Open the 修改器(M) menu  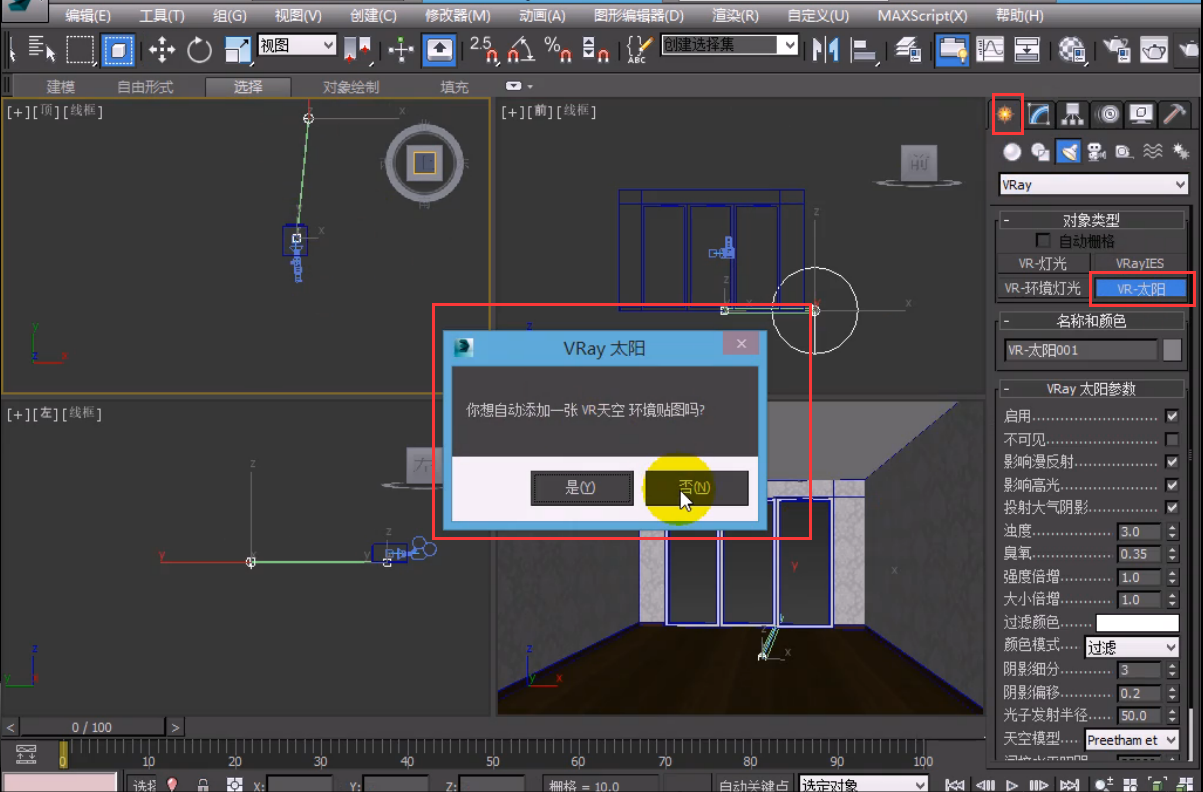click(x=457, y=16)
